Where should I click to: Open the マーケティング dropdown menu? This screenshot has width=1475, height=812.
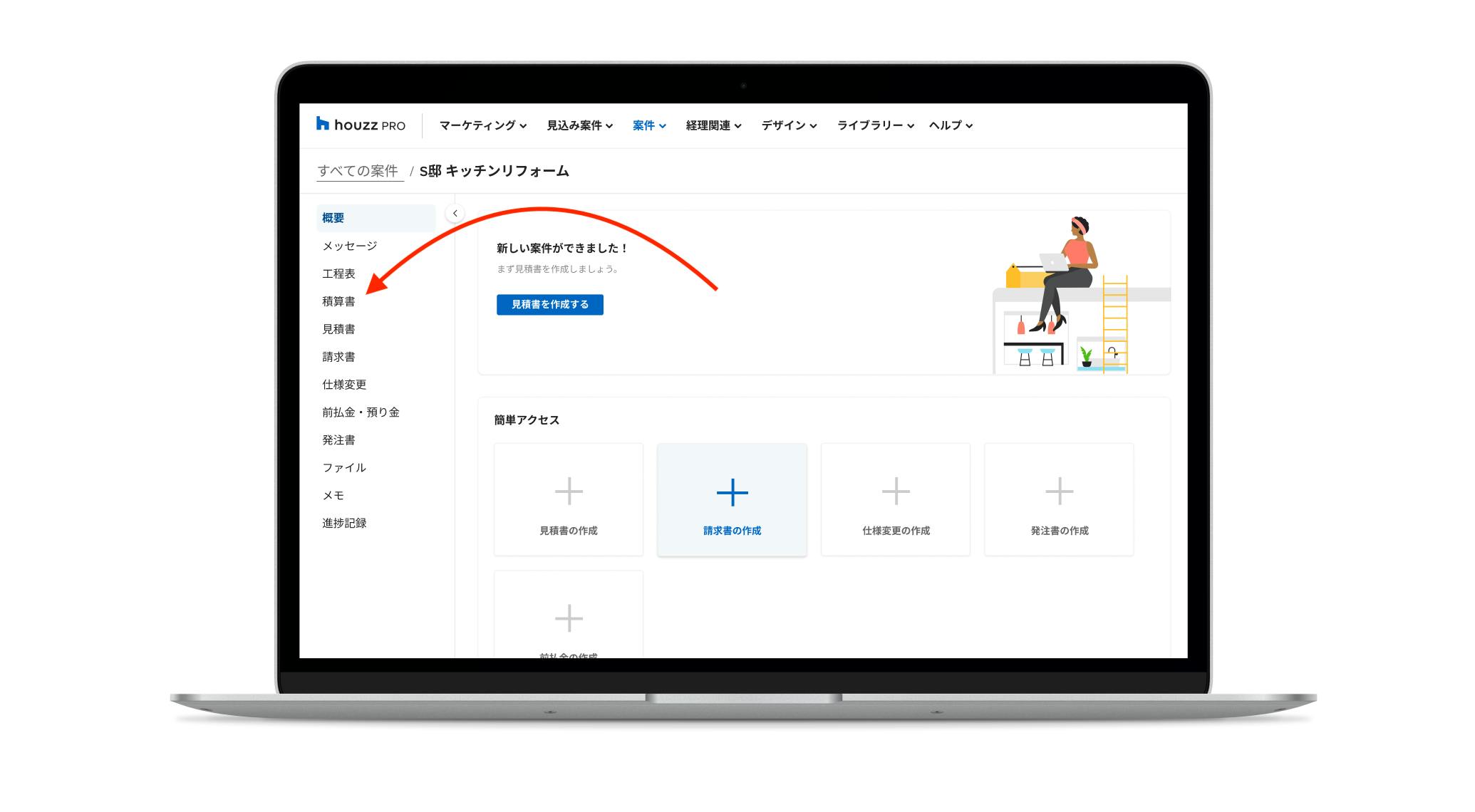(482, 125)
